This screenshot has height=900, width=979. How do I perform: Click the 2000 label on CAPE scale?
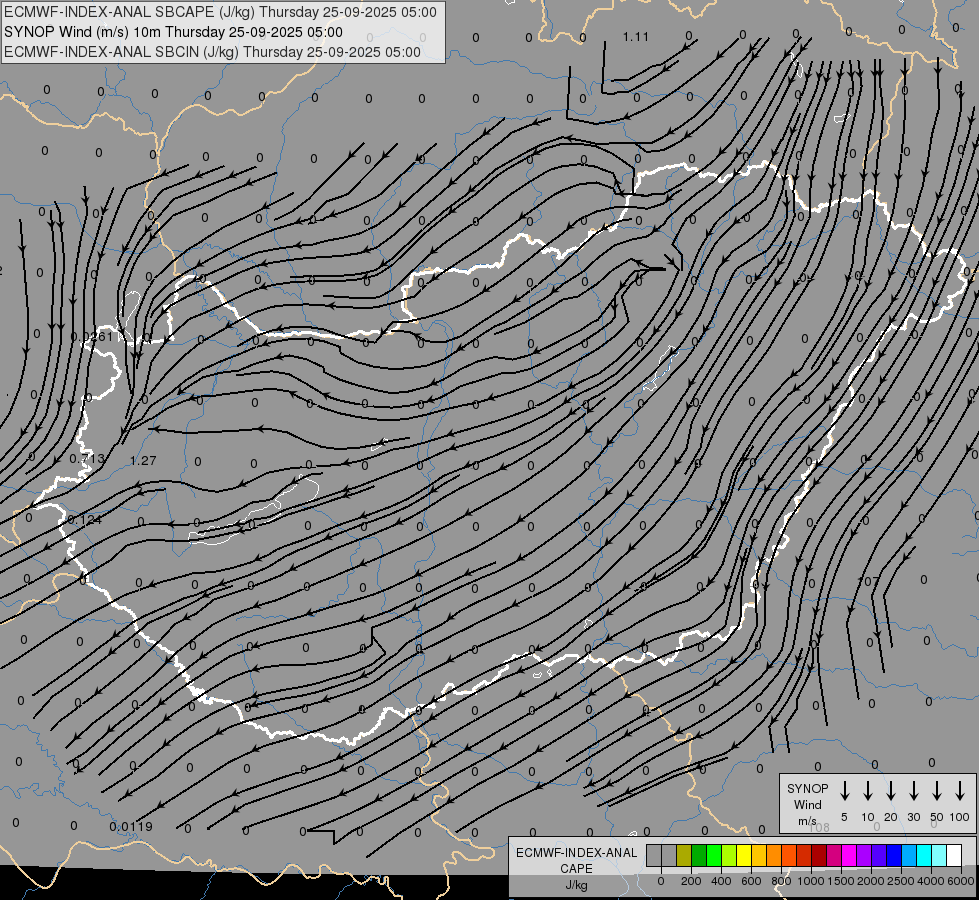click(x=871, y=881)
